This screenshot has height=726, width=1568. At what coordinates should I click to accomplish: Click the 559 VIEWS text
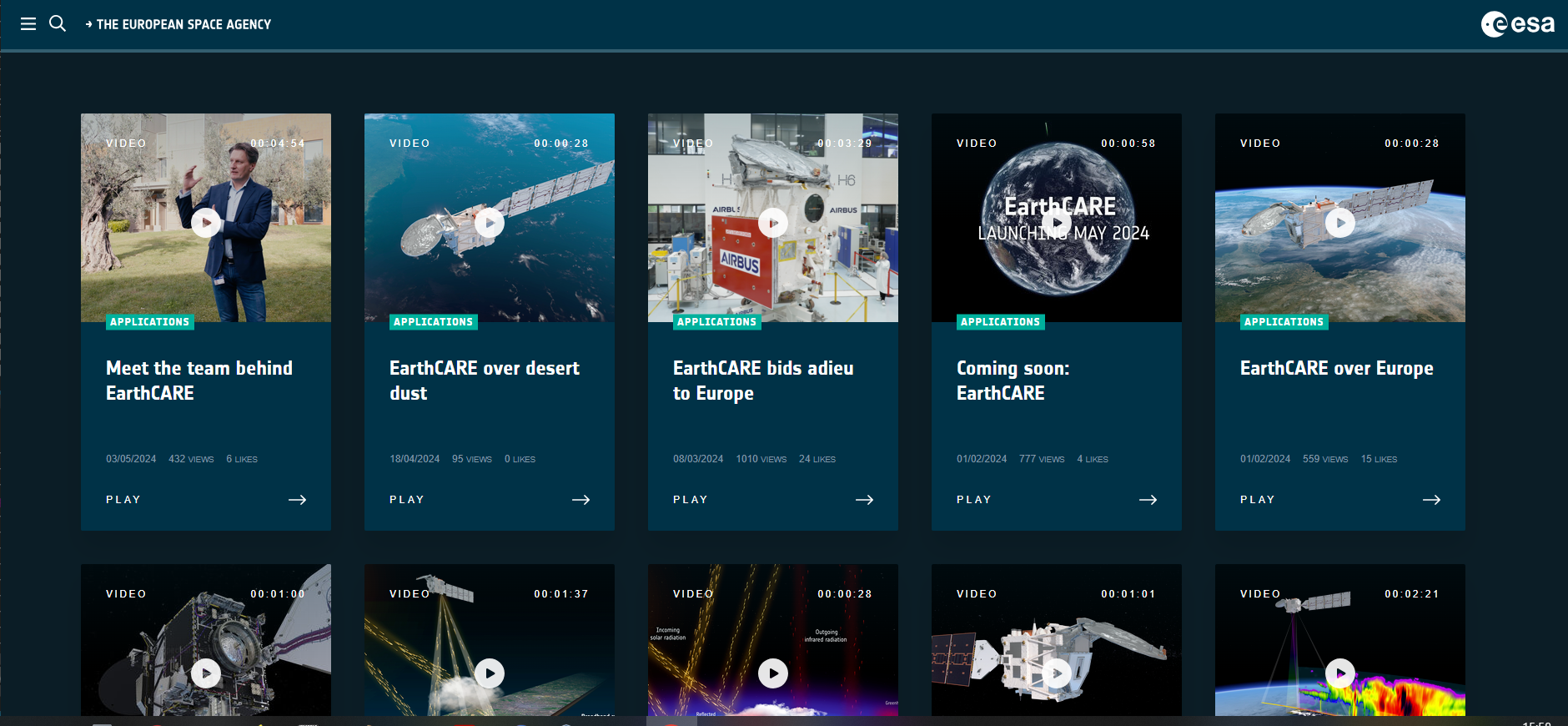click(x=1325, y=459)
